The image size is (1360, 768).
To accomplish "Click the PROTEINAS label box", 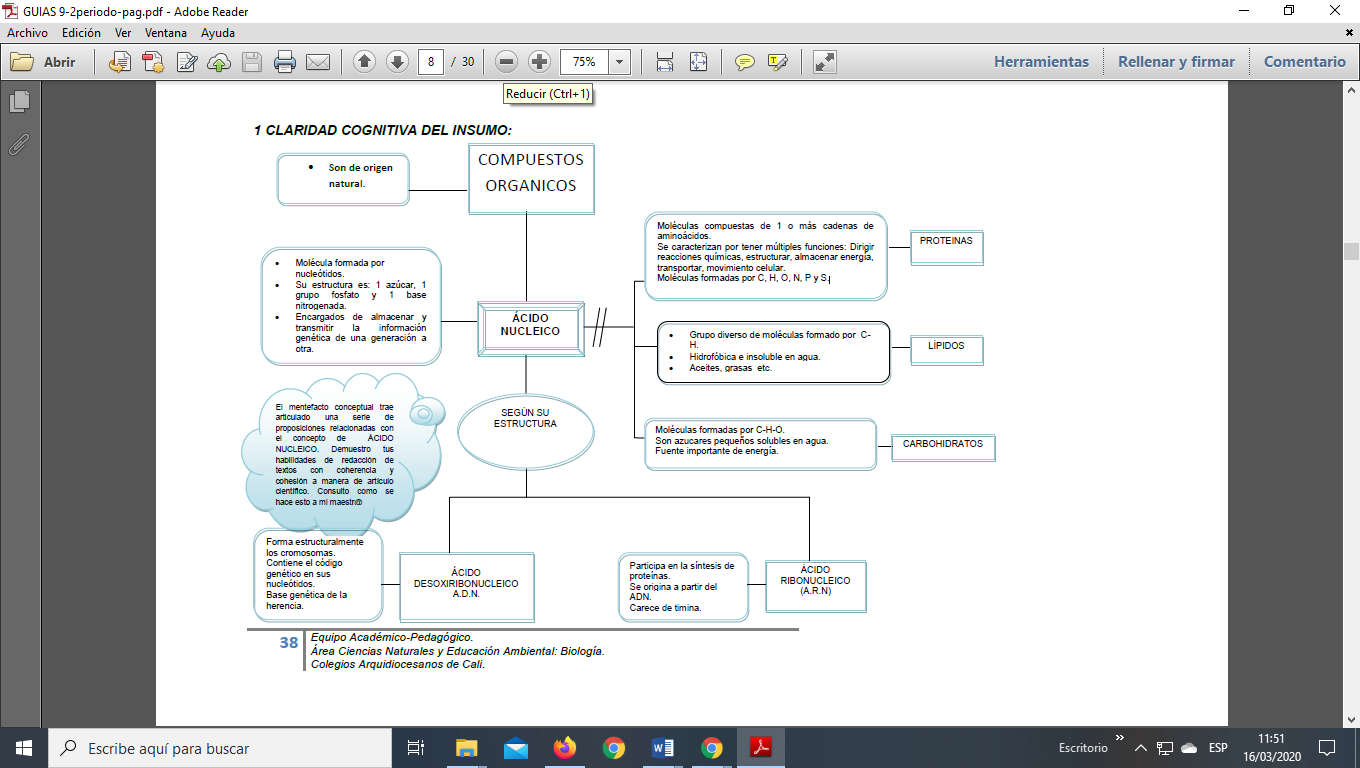I will tap(946, 247).
